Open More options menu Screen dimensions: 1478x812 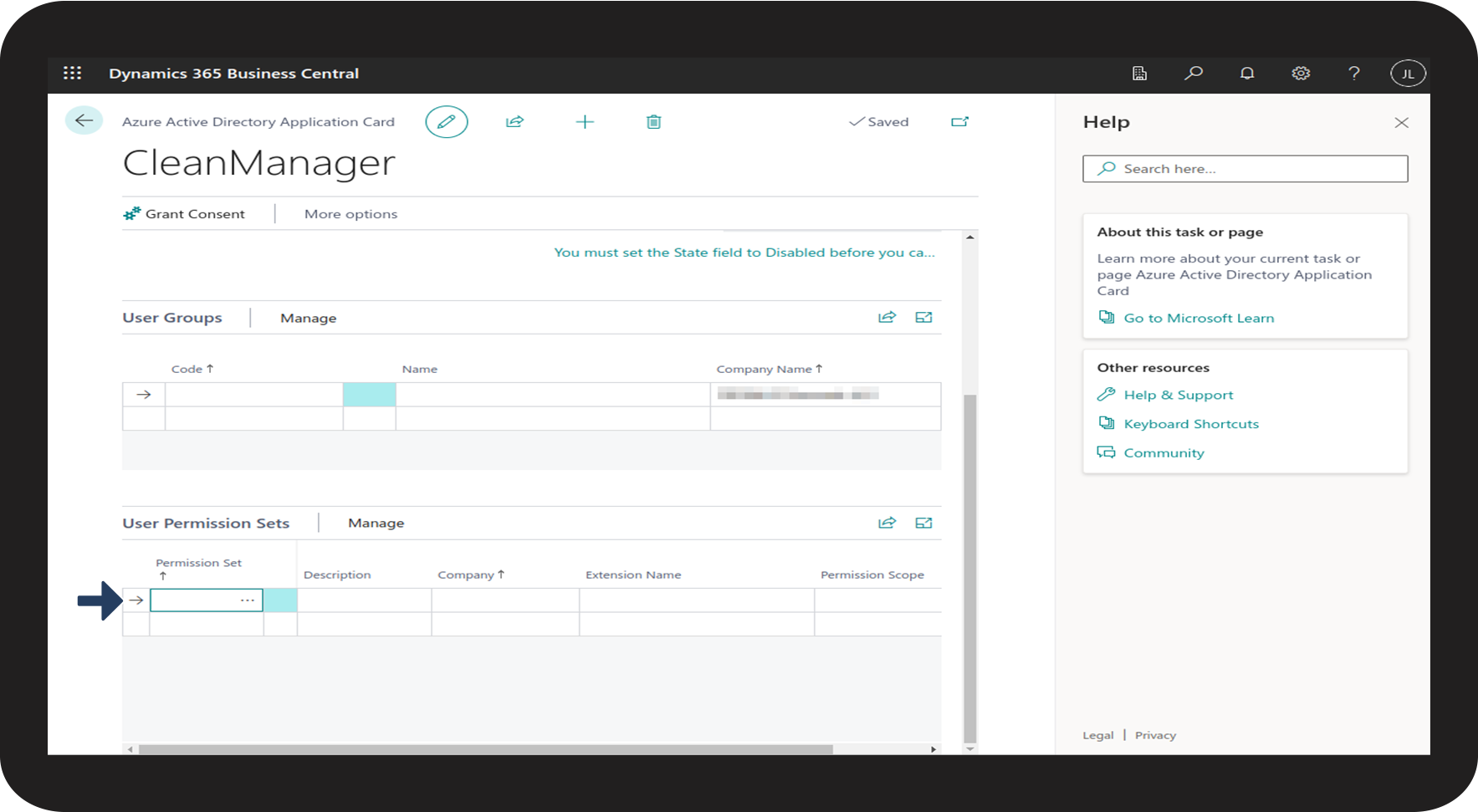(351, 214)
